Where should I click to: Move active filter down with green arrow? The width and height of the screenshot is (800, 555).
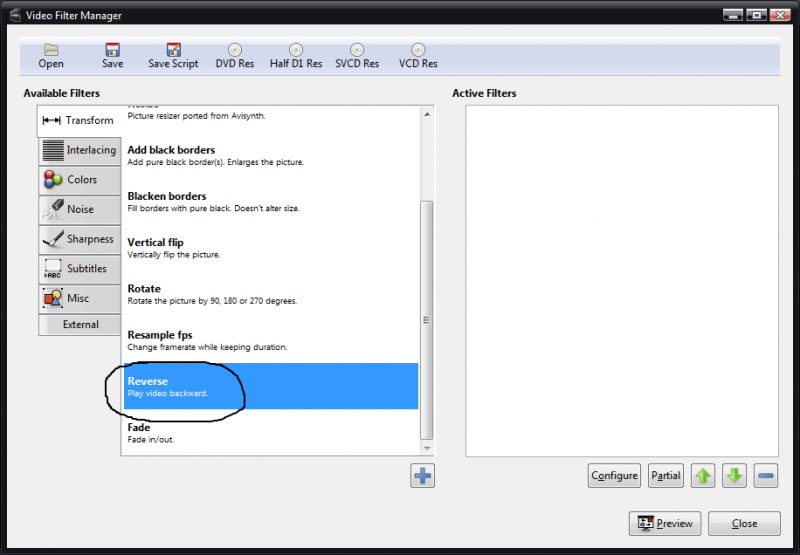pos(735,476)
